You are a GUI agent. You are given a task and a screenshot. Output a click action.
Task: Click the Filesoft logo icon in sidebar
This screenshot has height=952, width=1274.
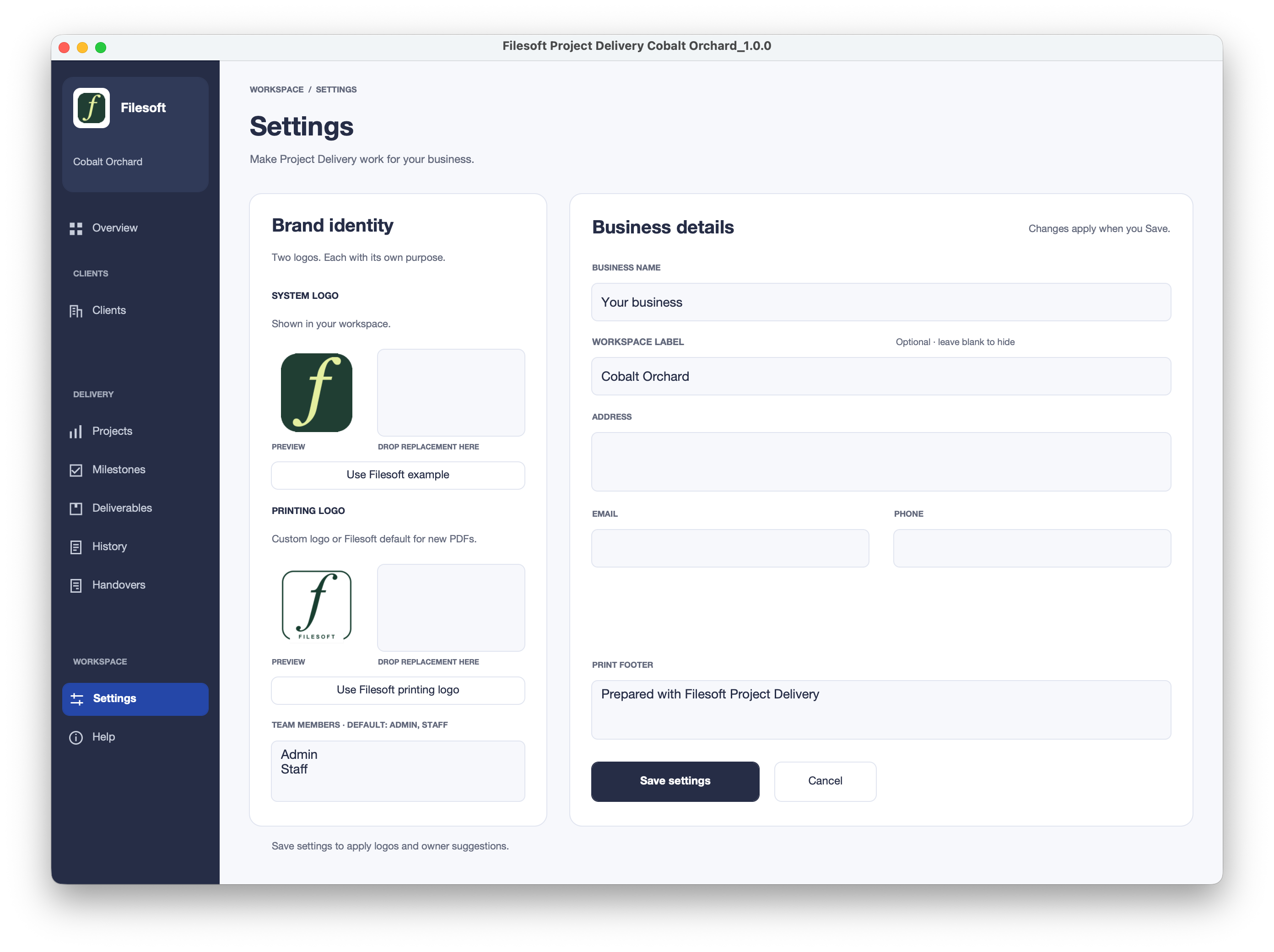pyautogui.click(x=91, y=108)
